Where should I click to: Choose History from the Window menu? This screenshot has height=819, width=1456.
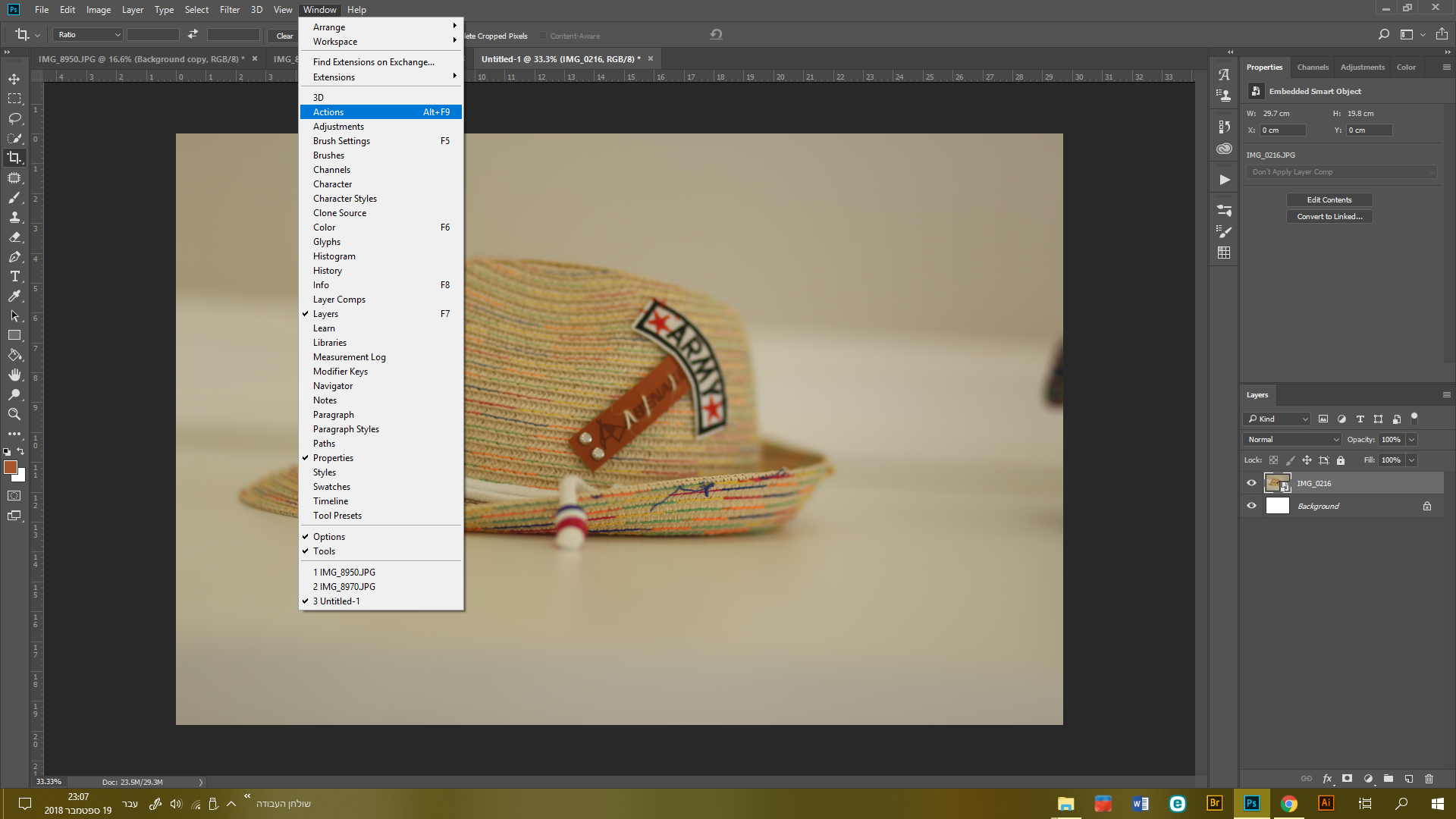(381, 271)
